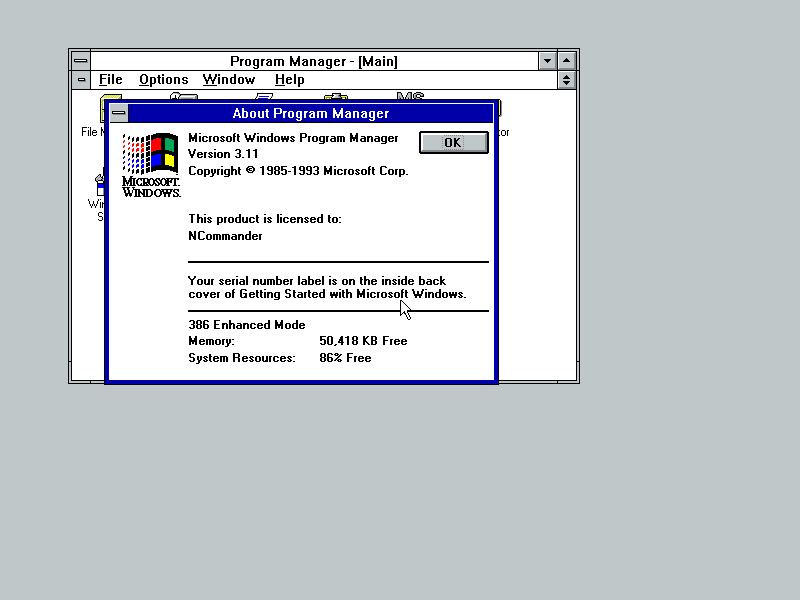
Task: Click the 86% Free resources value
Action: tap(345, 358)
